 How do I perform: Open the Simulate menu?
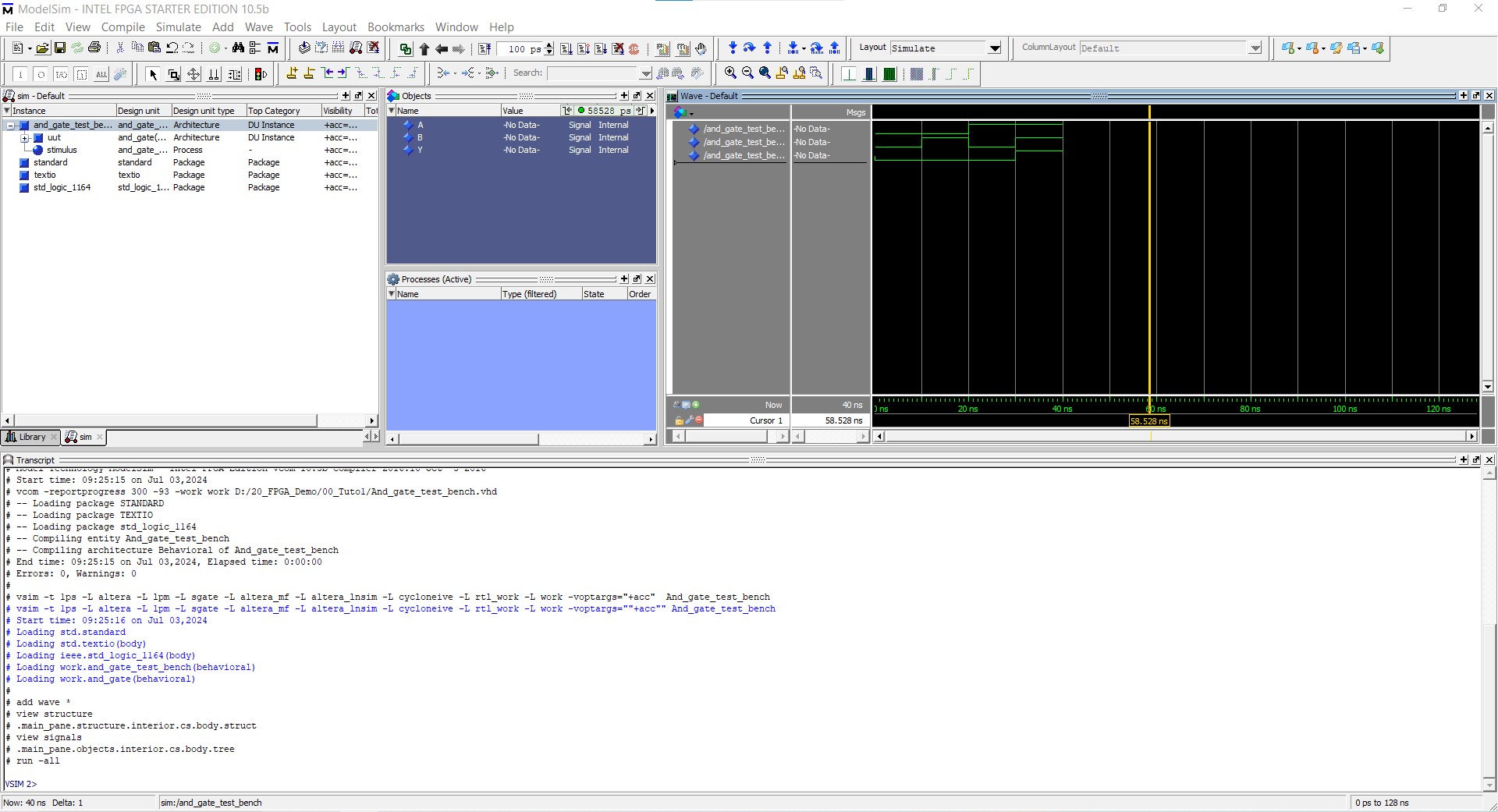(179, 27)
